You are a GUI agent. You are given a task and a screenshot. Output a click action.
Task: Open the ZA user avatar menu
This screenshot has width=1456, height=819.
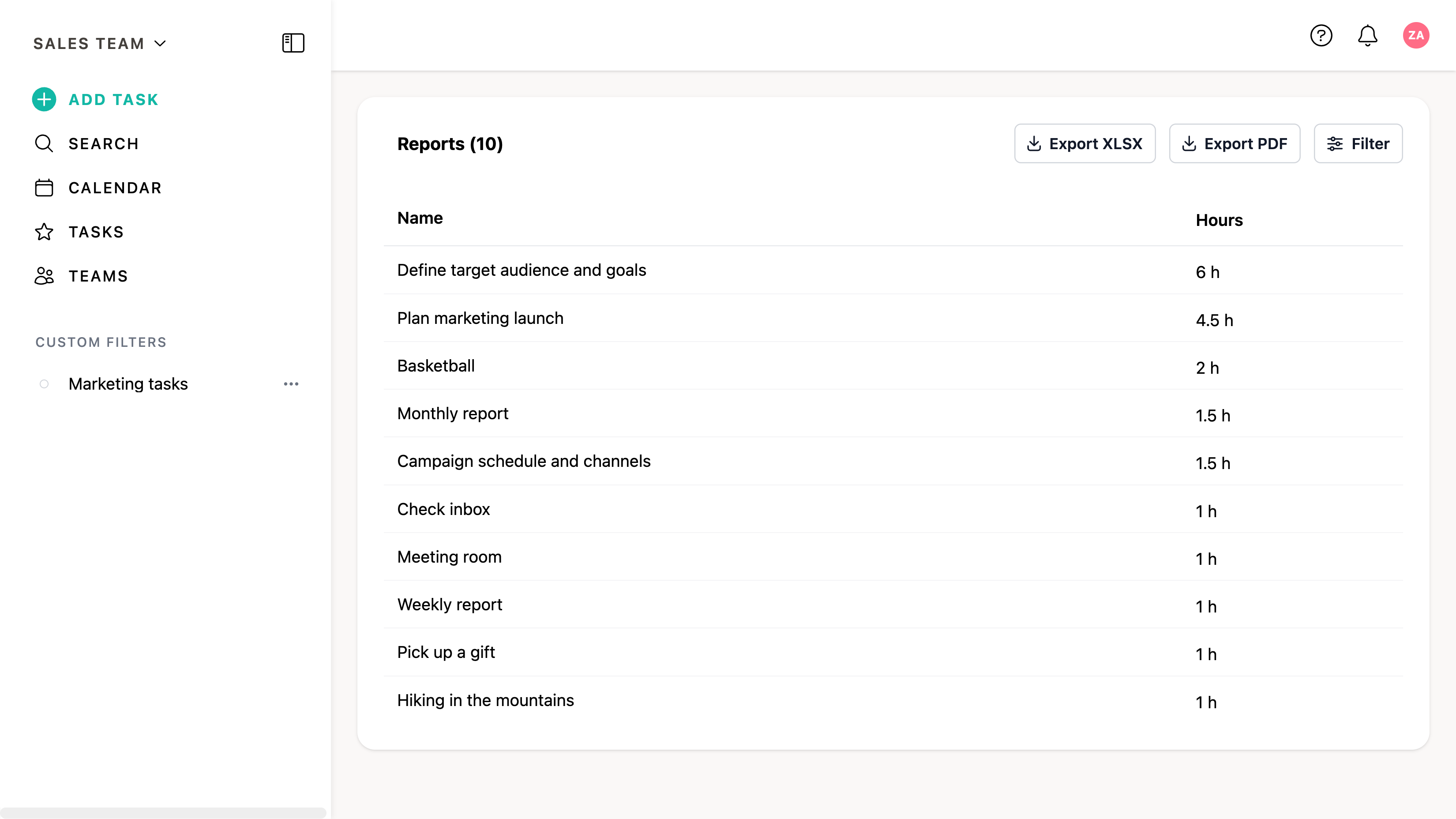[x=1415, y=36]
